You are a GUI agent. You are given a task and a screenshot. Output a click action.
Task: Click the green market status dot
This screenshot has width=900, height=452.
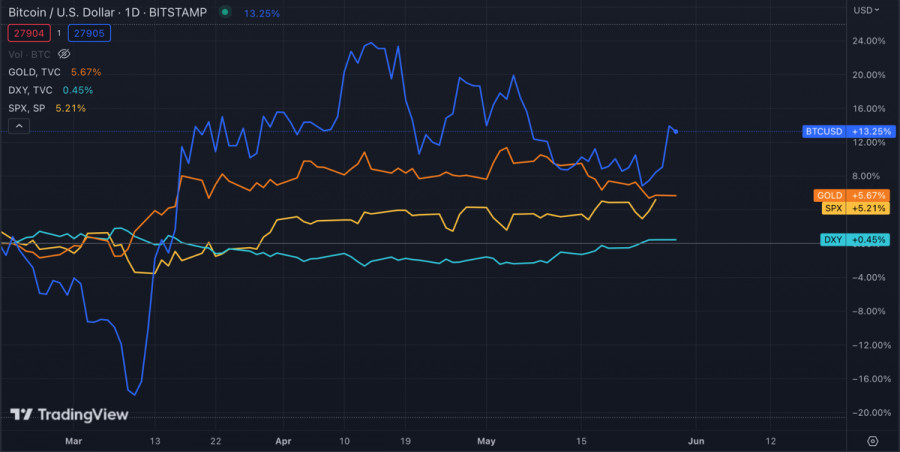click(x=224, y=12)
